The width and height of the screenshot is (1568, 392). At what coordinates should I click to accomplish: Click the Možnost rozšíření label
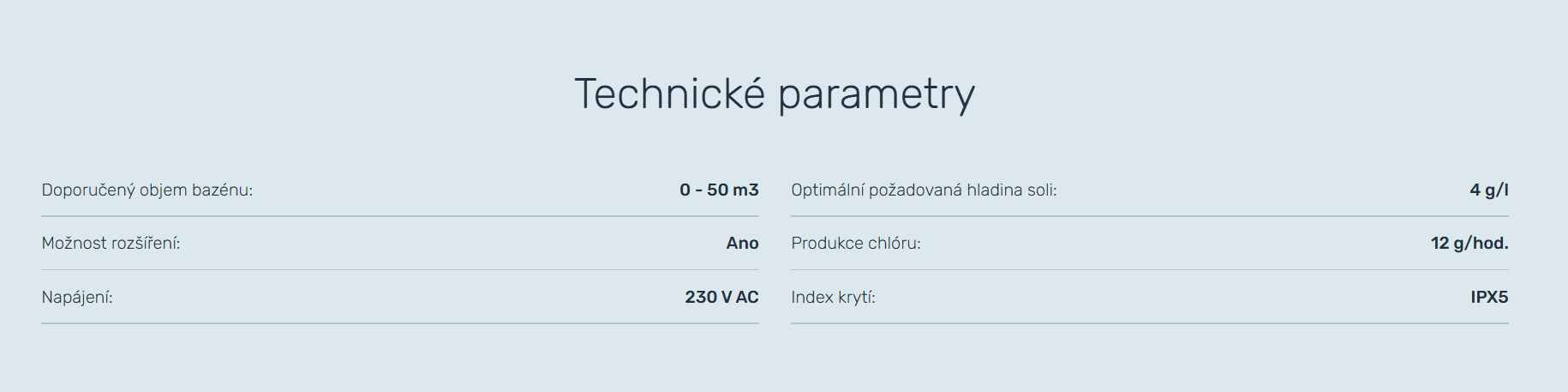coord(111,244)
